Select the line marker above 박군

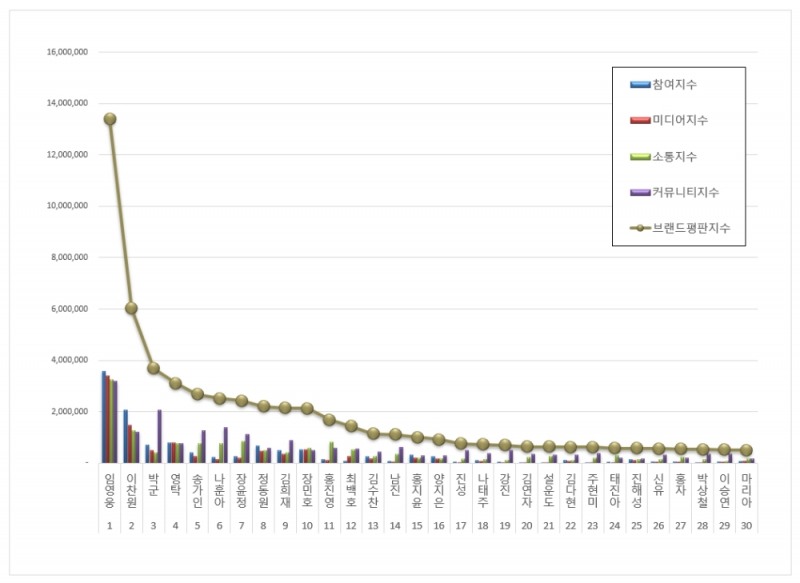pyautogui.click(x=153, y=368)
